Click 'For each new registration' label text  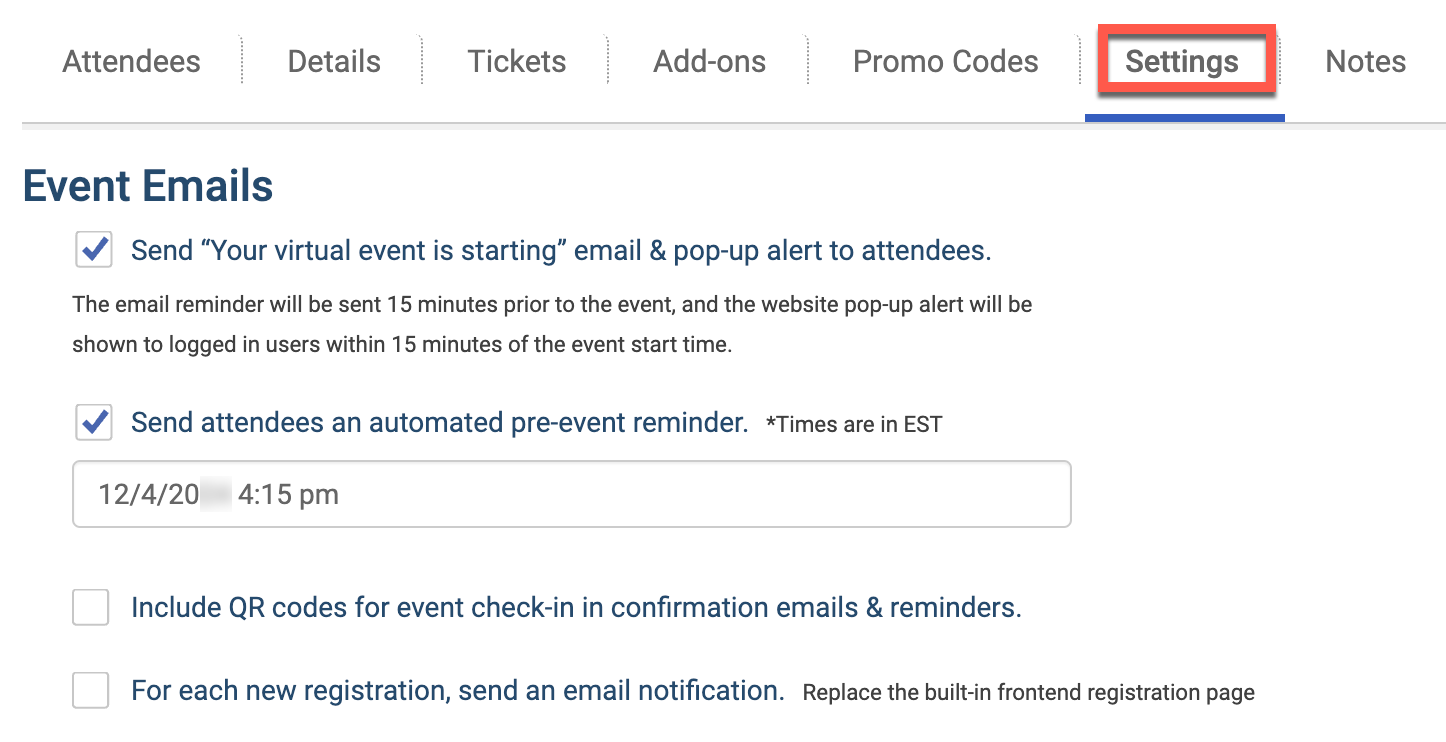(x=457, y=690)
